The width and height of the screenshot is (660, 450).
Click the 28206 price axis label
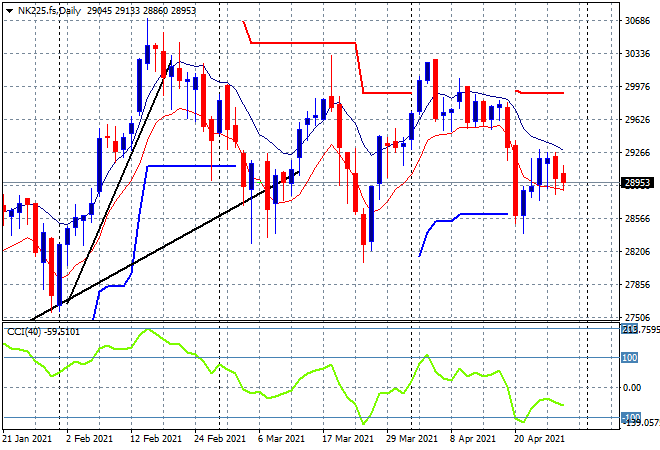click(x=637, y=252)
